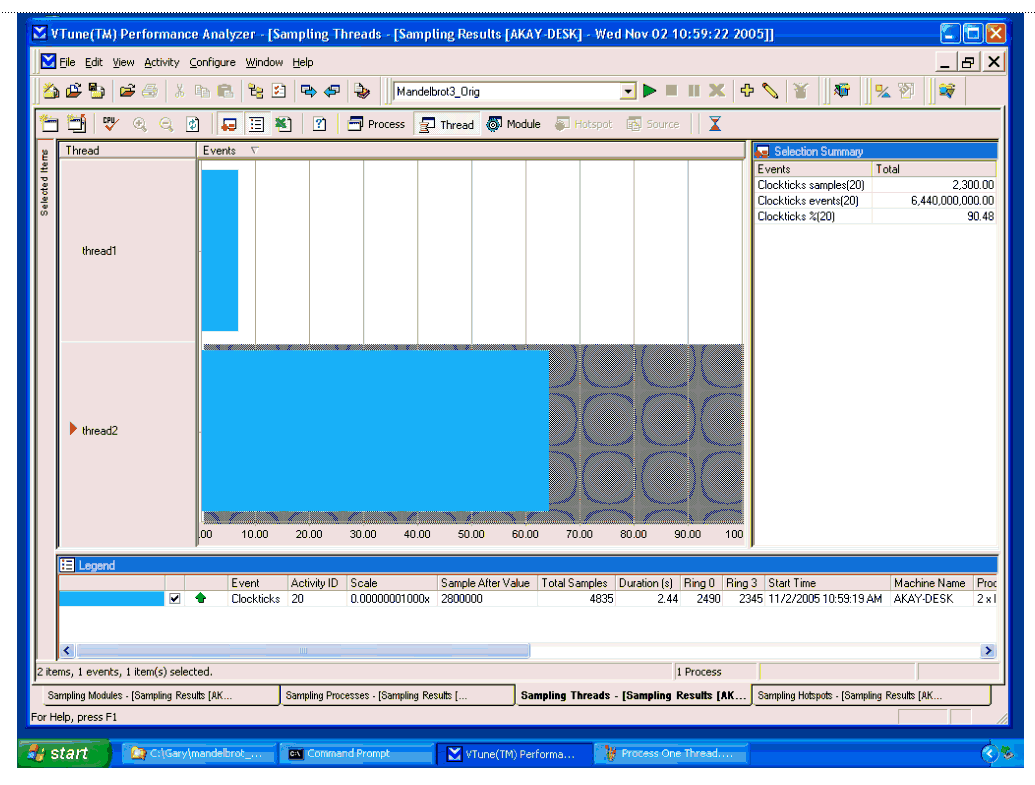Click the green Run Activity play button
The height and width of the screenshot is (785, 1035).
click(650, 91)
